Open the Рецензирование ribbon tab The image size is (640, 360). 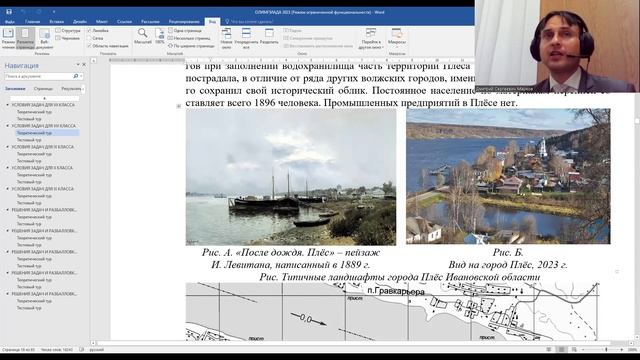click(x=184, y=22)
